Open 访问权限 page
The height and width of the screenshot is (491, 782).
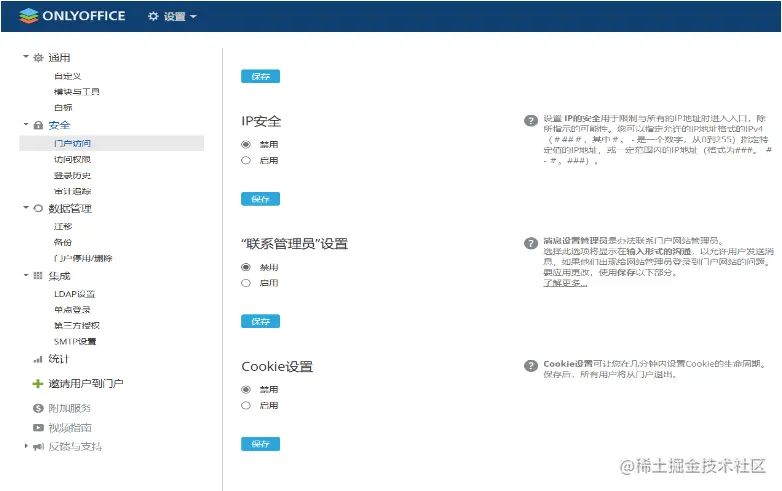coord(72,160)
